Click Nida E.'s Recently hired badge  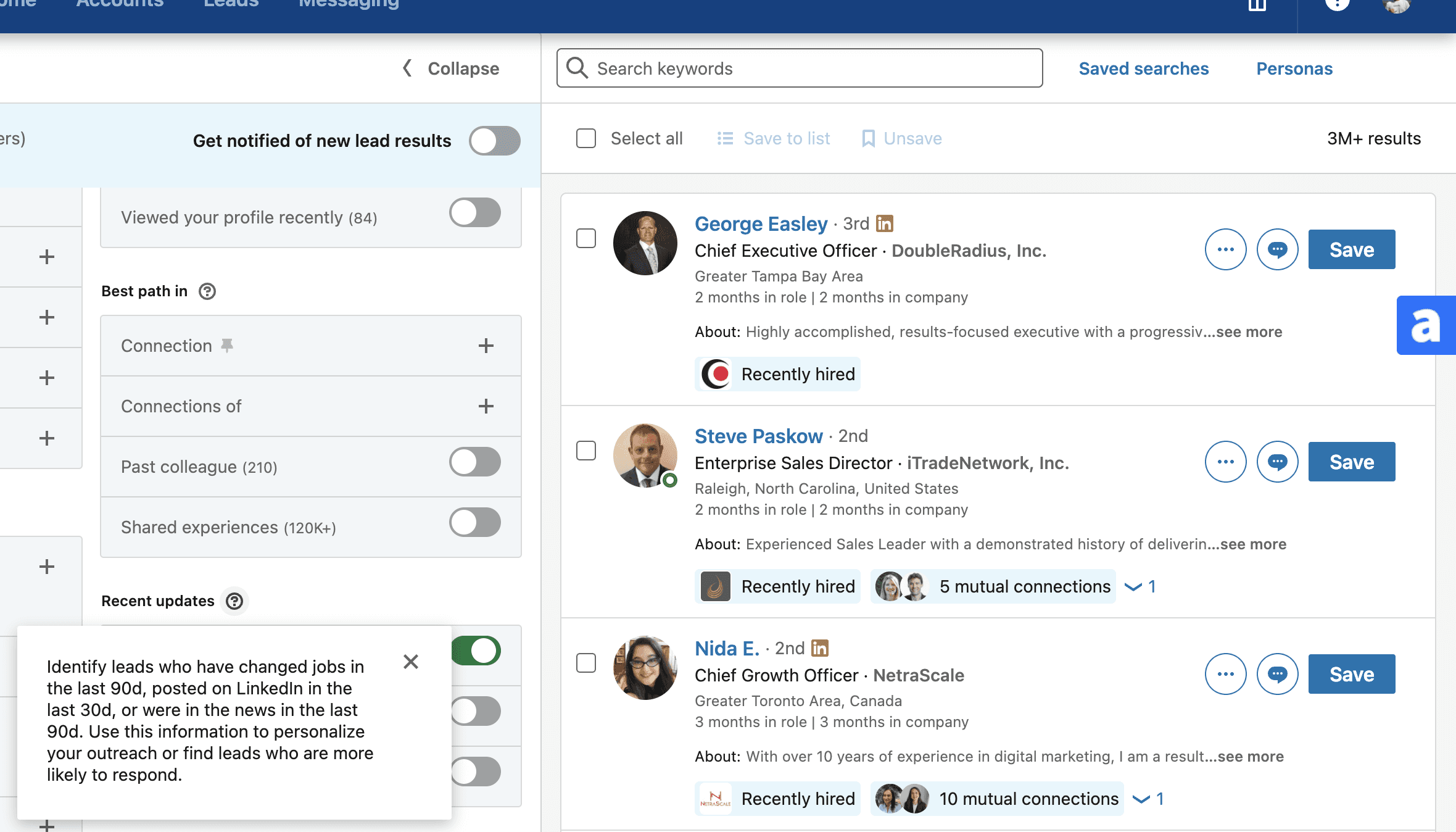click(777, 799)
